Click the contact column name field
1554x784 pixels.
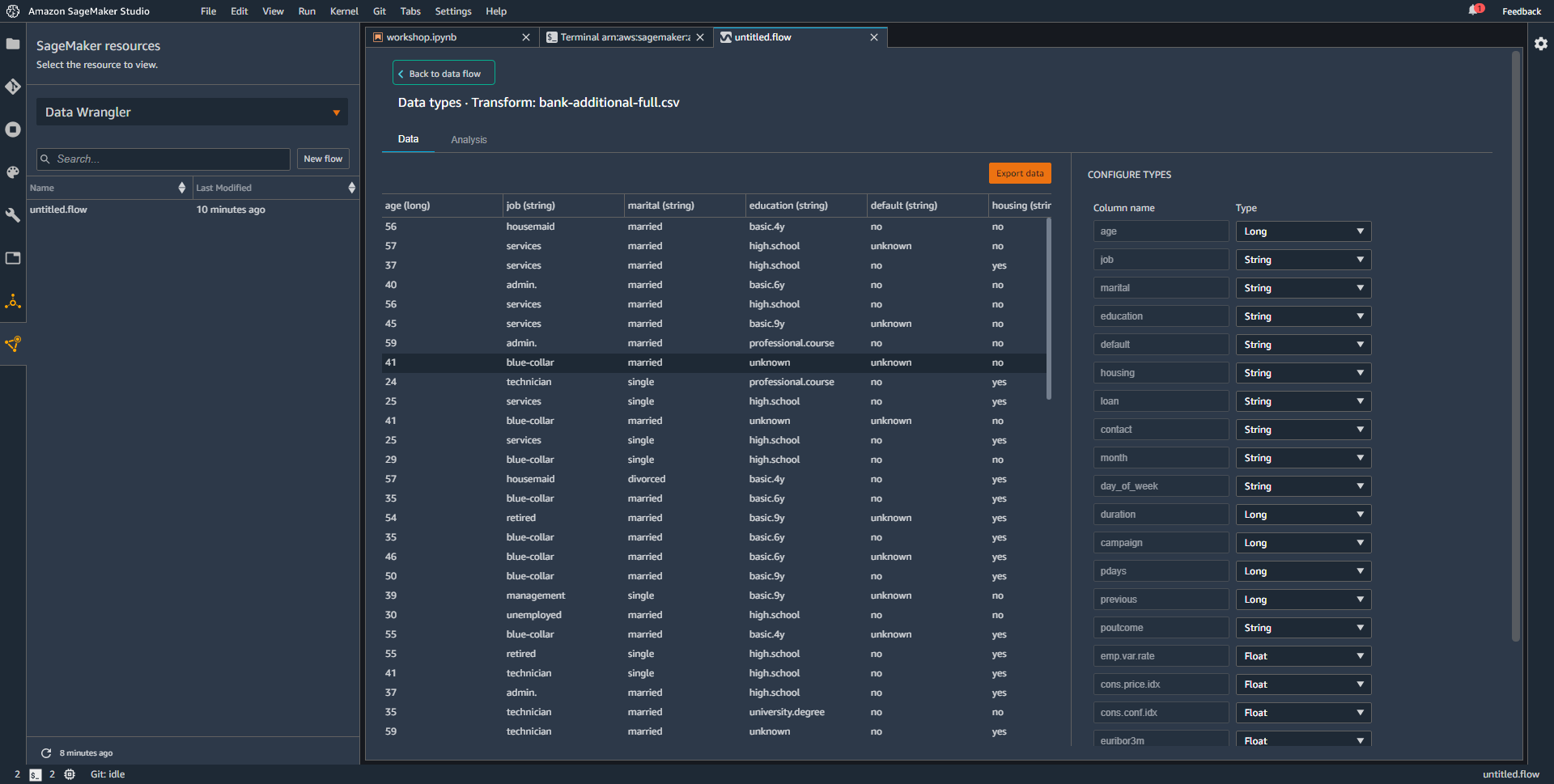(1161, 430)
